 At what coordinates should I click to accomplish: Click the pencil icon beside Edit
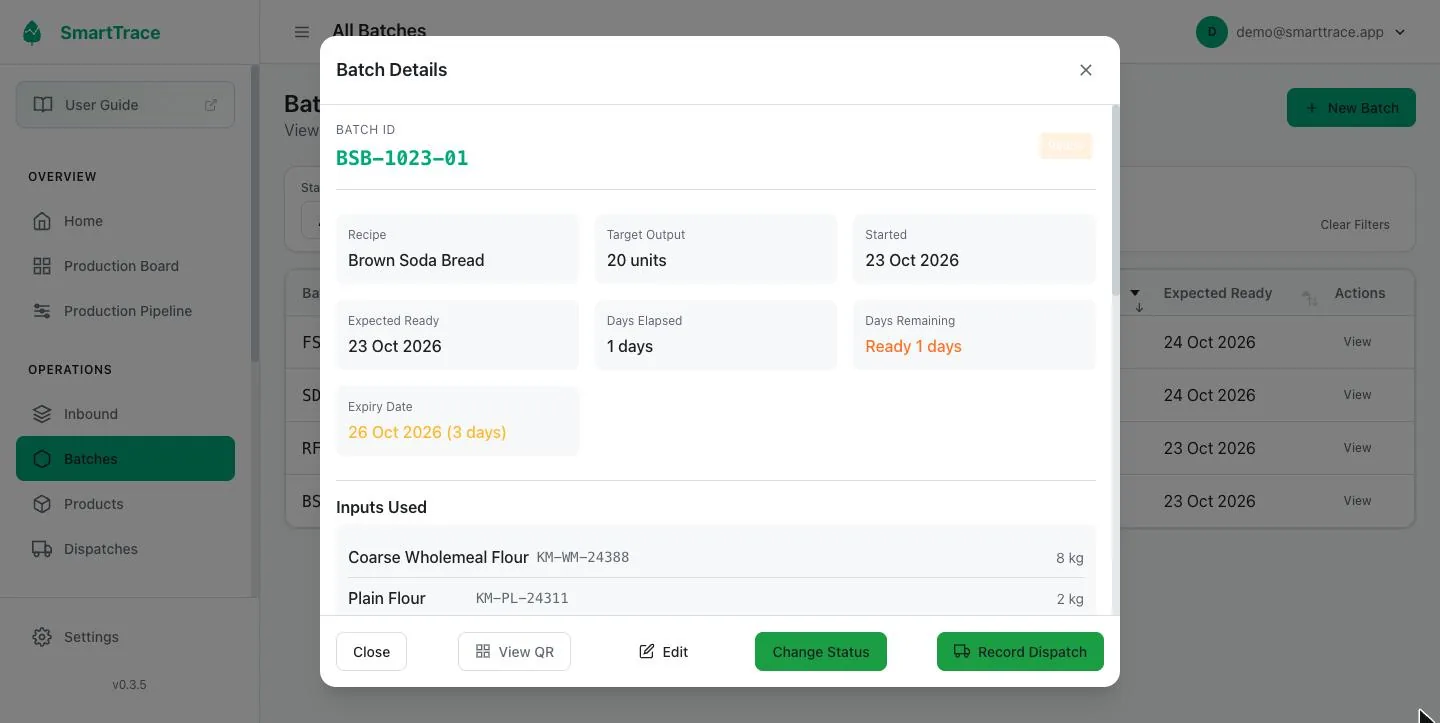point(647,651)
